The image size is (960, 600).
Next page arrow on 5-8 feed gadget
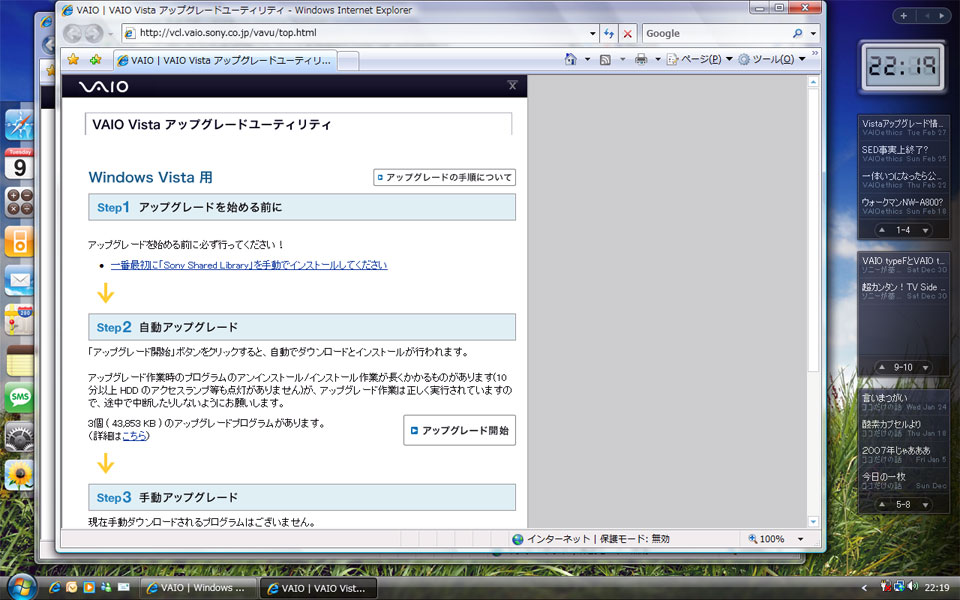pos(925,504)
